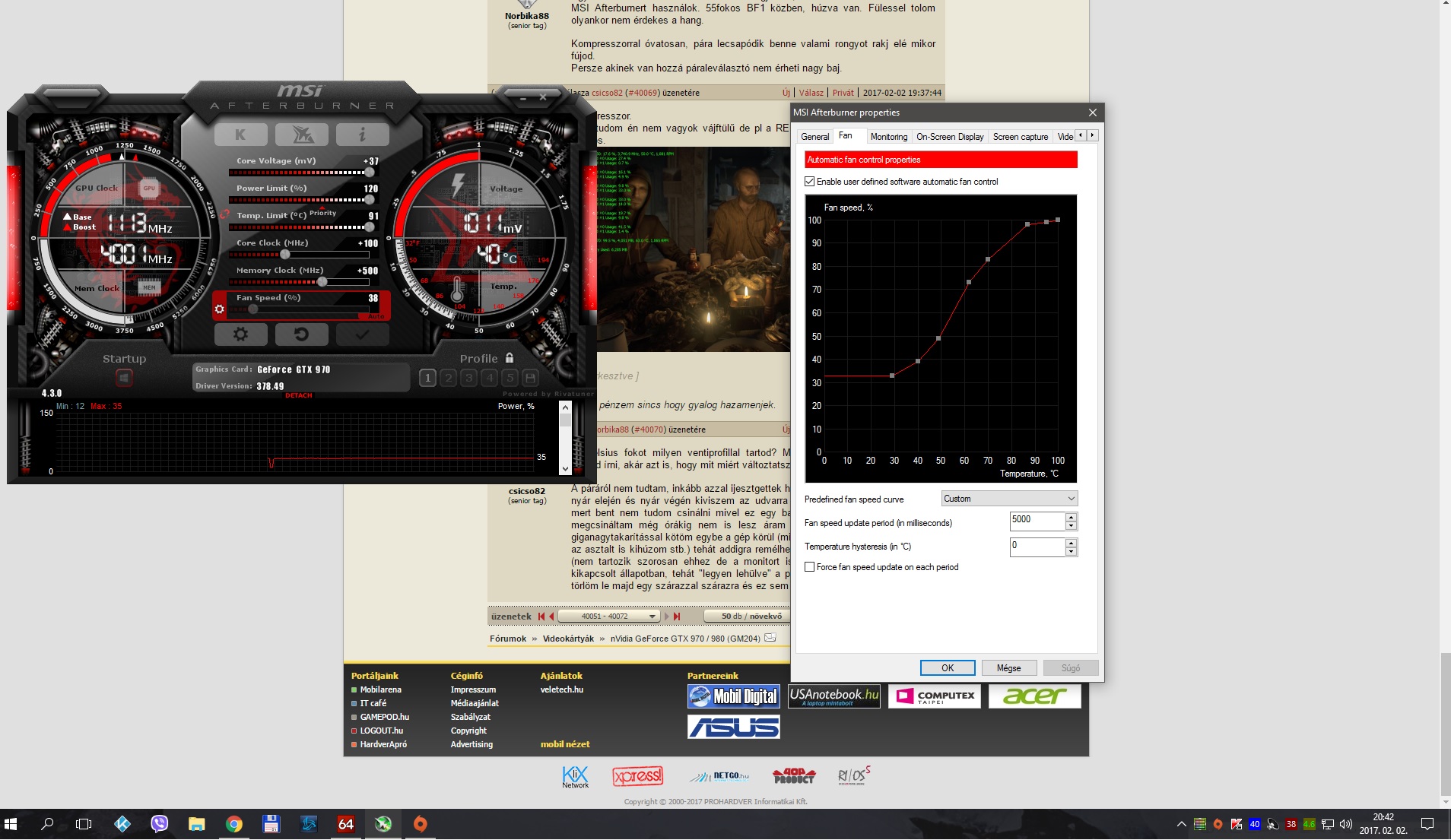Switch to the Fan tab

[846, 135]
